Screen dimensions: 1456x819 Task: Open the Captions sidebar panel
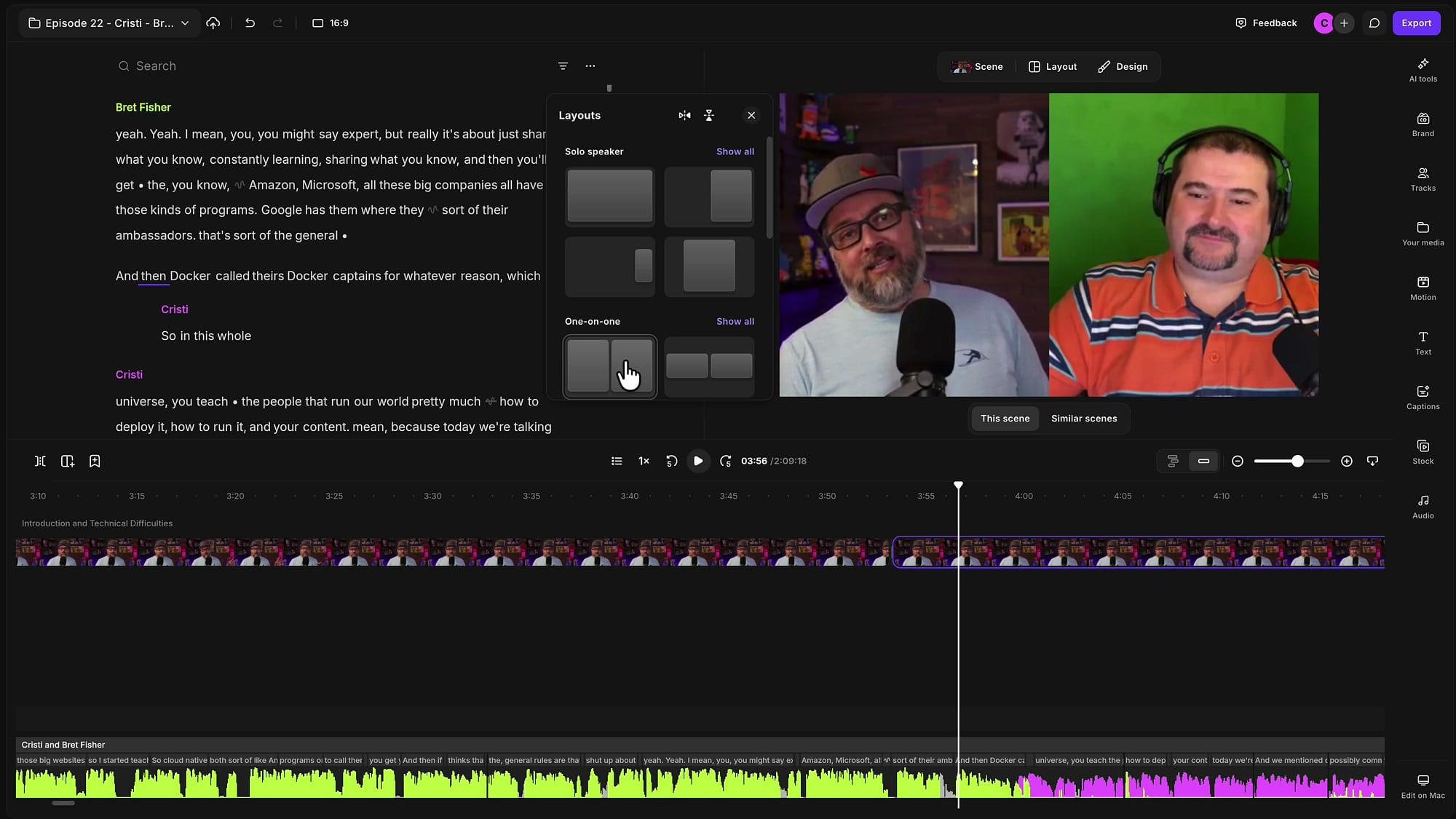point(1423,397)
